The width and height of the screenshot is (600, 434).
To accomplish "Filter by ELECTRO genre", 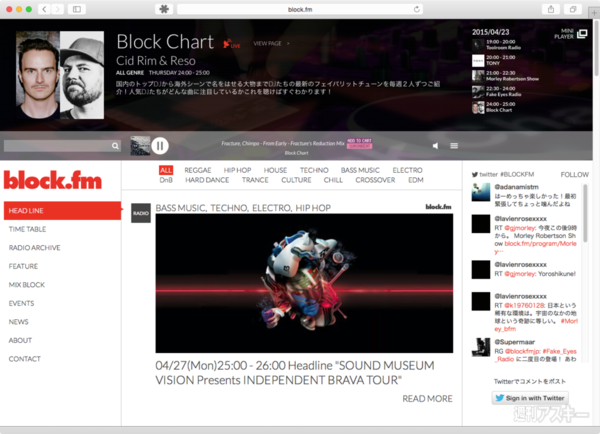I will coord(407,170).
